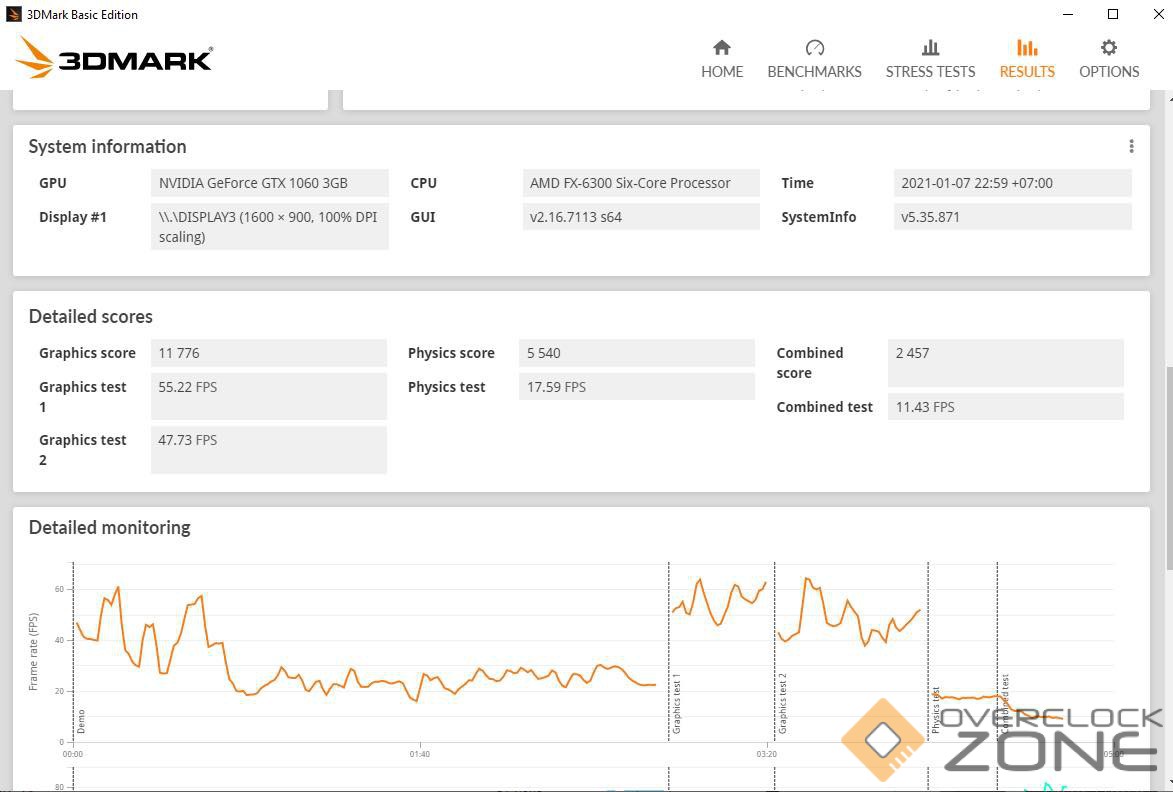Click the vertical scrollbar thumb

1169,468
